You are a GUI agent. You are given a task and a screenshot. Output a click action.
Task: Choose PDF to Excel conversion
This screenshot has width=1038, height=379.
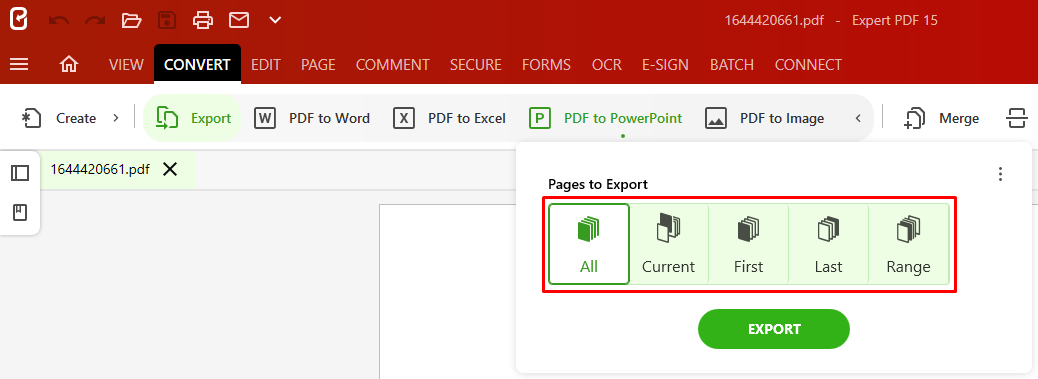point(449,118)
